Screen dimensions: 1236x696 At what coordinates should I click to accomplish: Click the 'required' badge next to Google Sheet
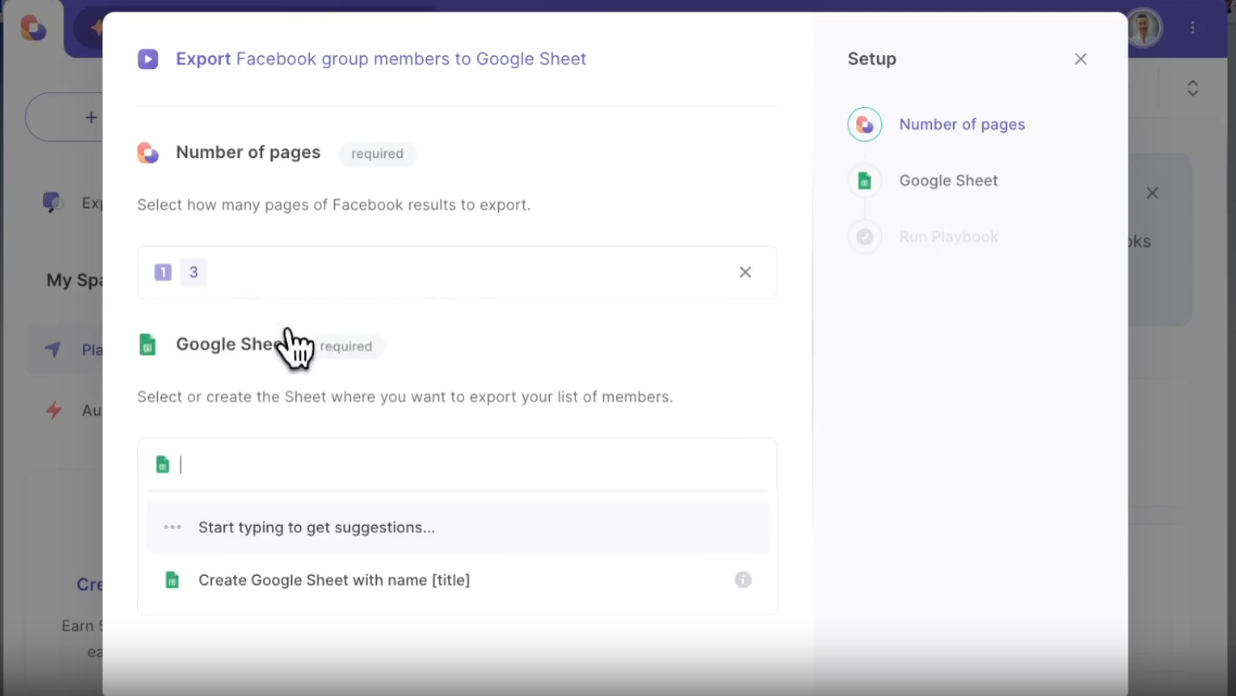346,346
